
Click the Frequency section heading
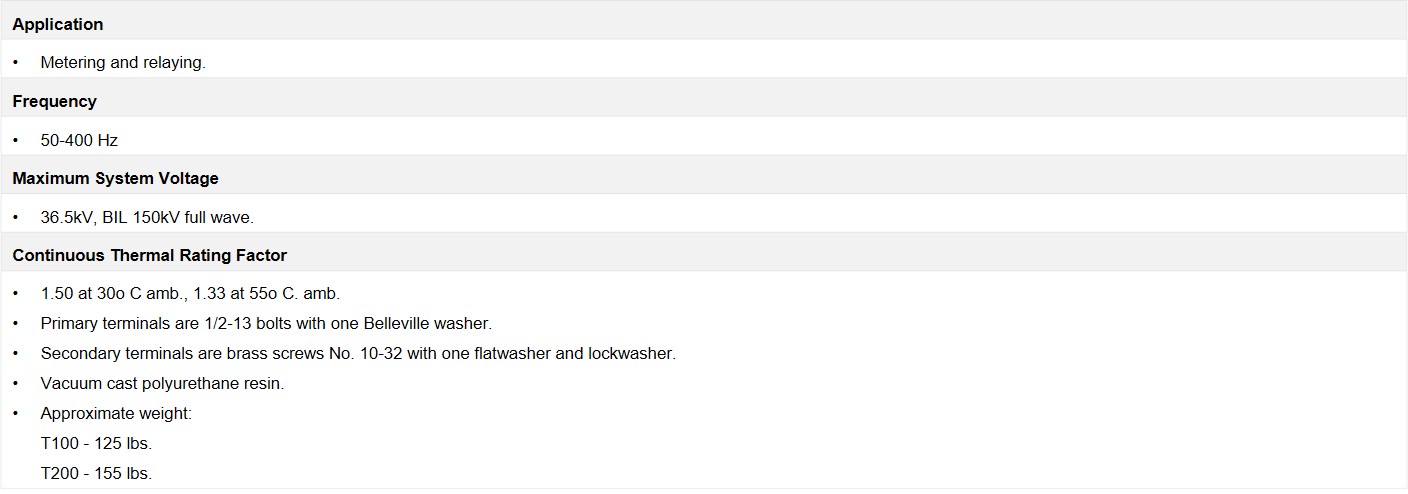[x=55, y=101]
